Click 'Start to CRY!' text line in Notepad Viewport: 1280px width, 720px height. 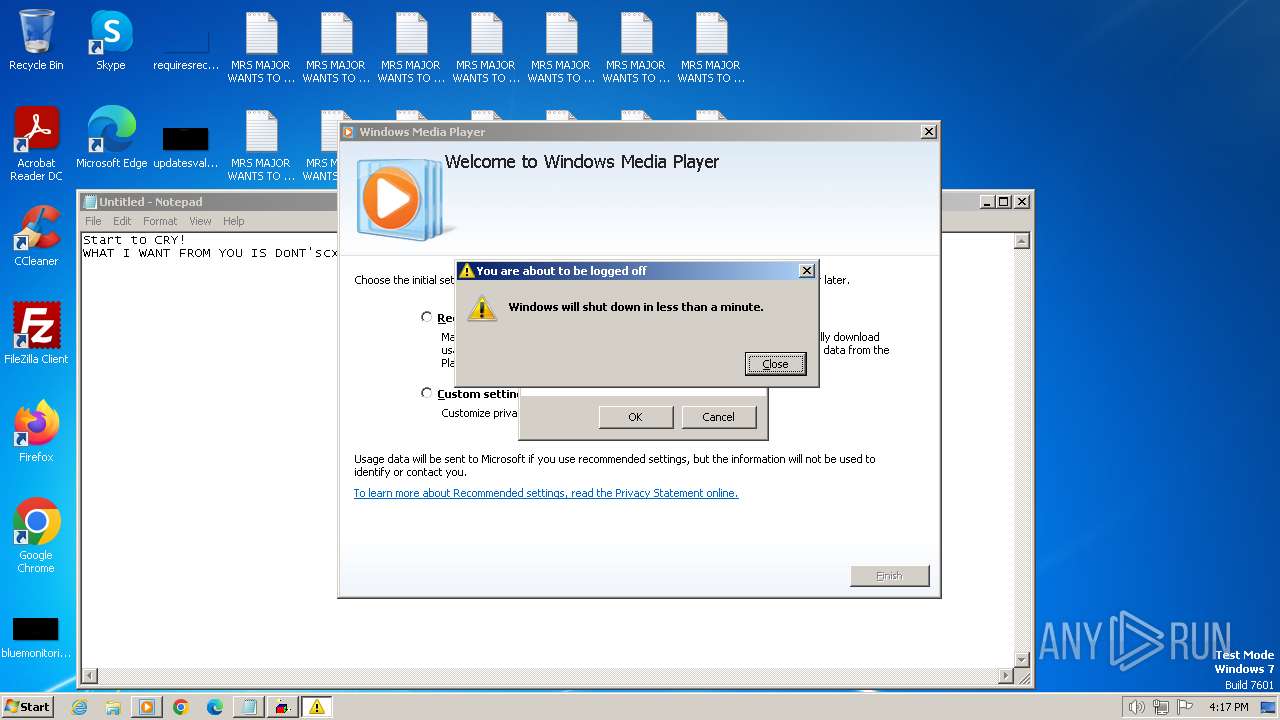coord(134,240)
